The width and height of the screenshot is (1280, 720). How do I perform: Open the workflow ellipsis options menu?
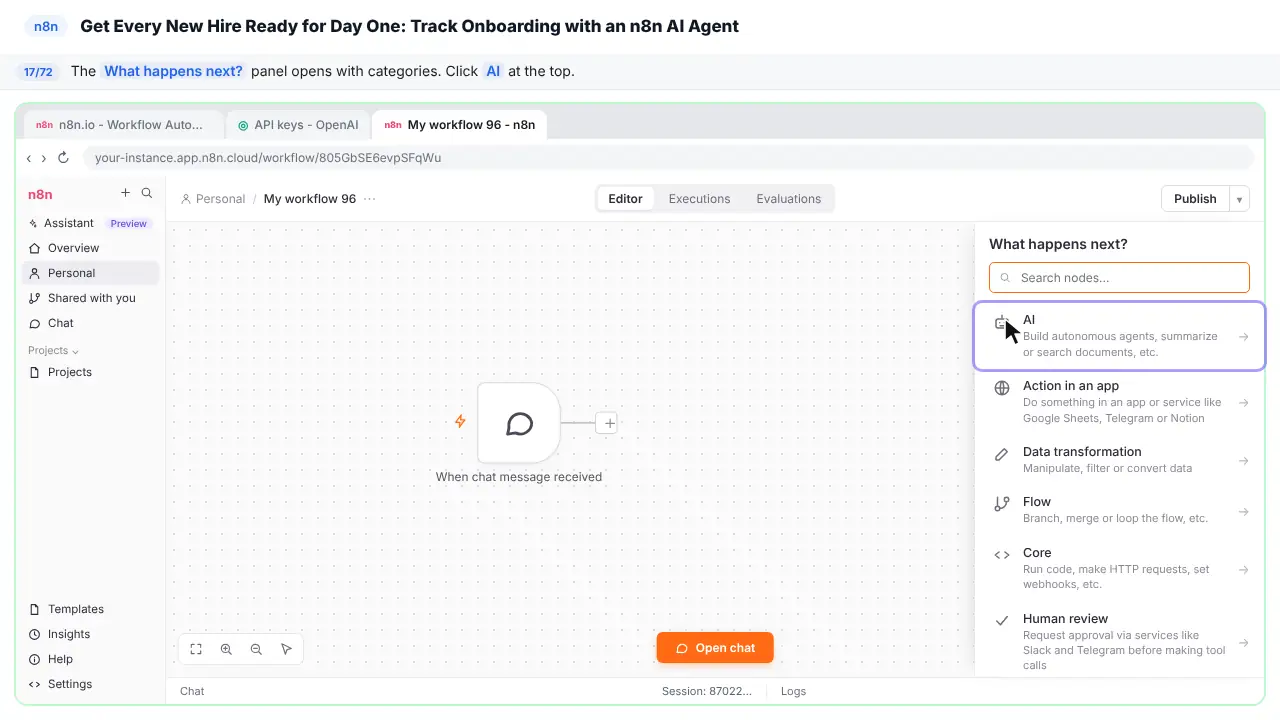tap(370, 199)
